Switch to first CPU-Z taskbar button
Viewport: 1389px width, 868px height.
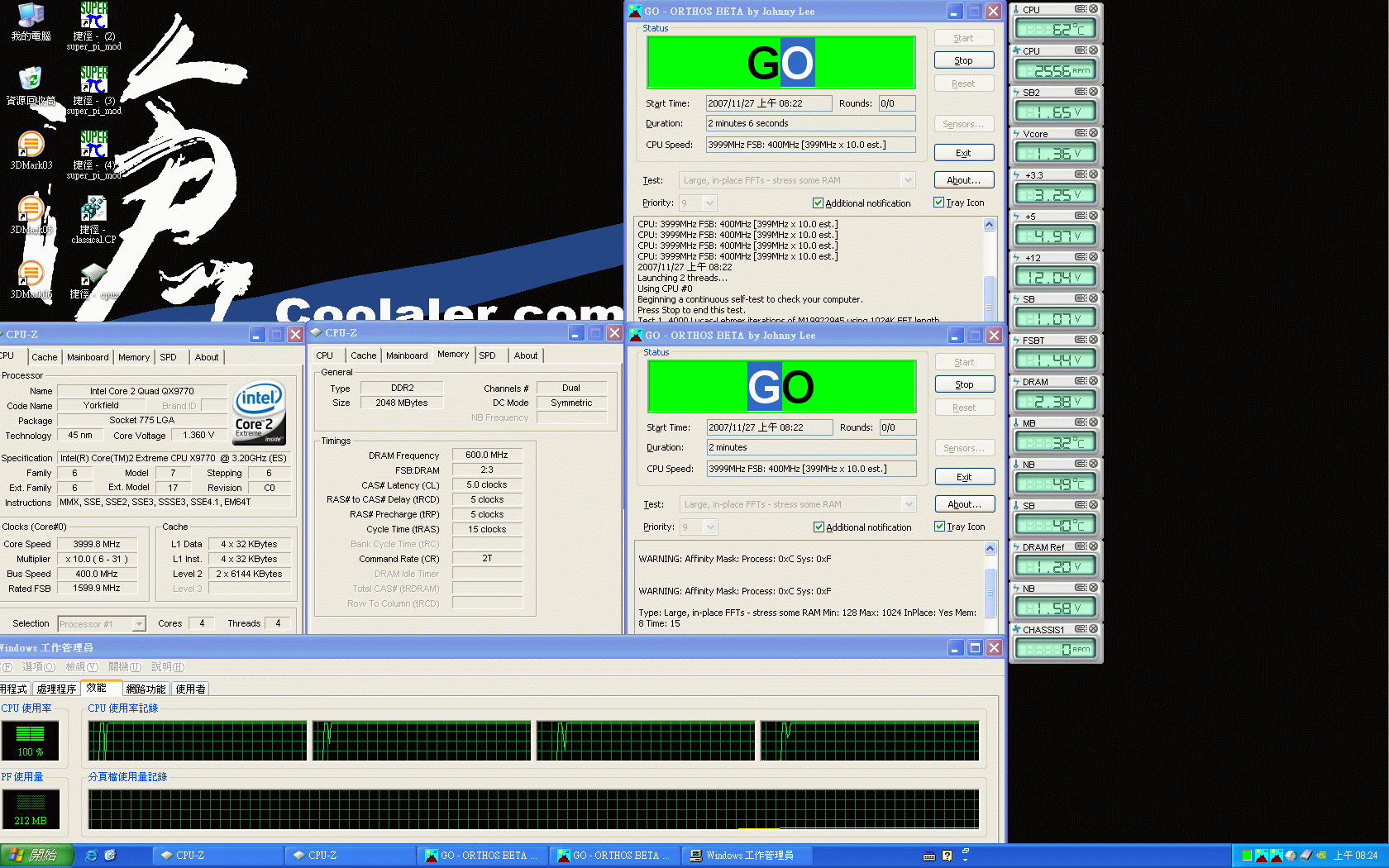(219, 856)
